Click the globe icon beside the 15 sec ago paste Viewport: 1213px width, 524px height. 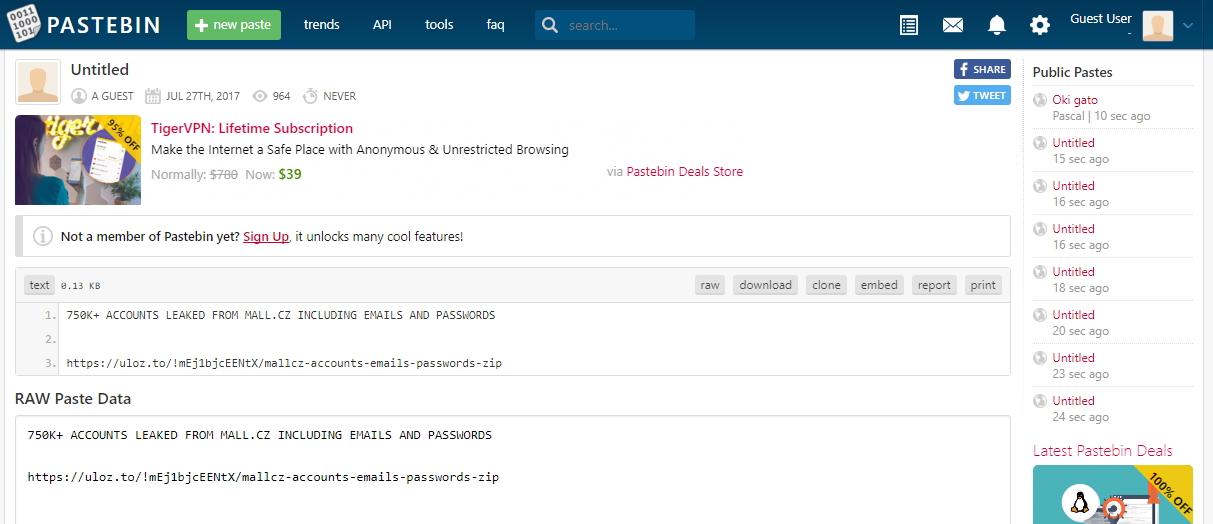(x=1040, y=143)
